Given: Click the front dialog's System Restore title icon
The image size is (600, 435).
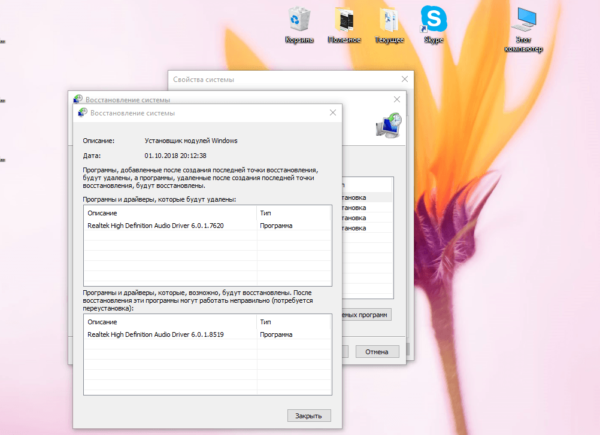Looking at the screenshot, I should tap(82, 112).
